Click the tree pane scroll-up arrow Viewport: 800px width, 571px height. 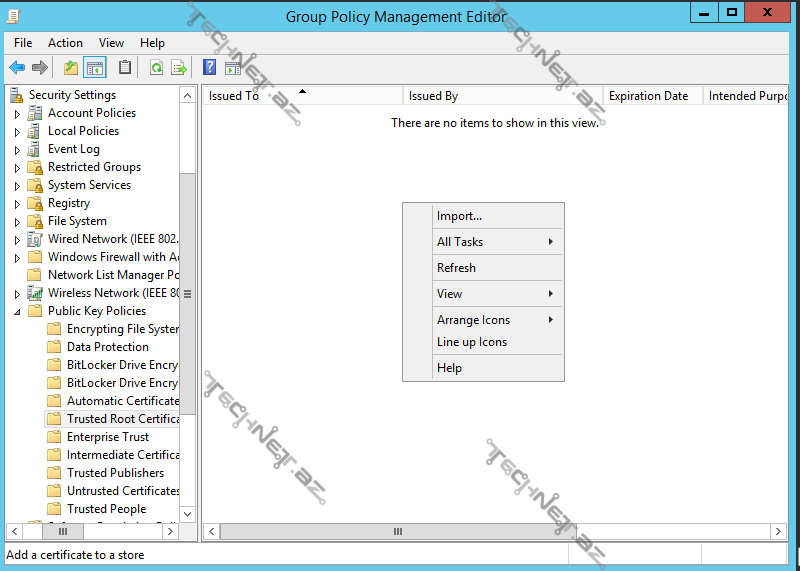[x=187, y=95]
